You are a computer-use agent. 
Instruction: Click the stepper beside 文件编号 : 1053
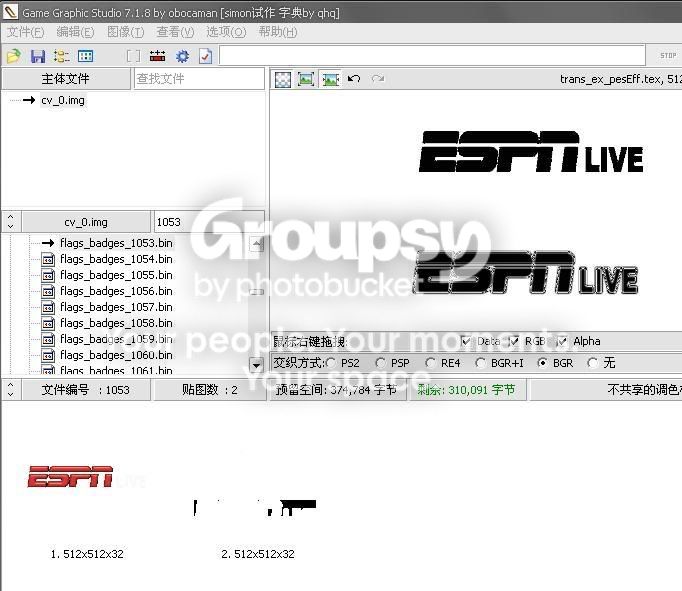[11, 390]
